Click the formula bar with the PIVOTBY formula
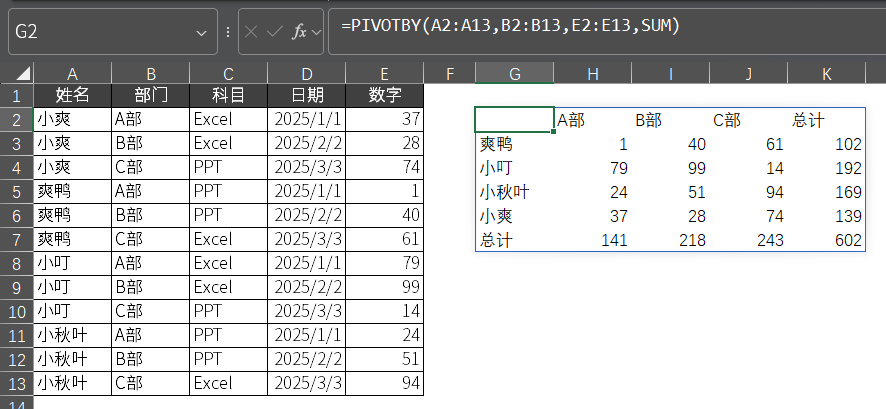The image size is (886, 409). coord(607,32)
